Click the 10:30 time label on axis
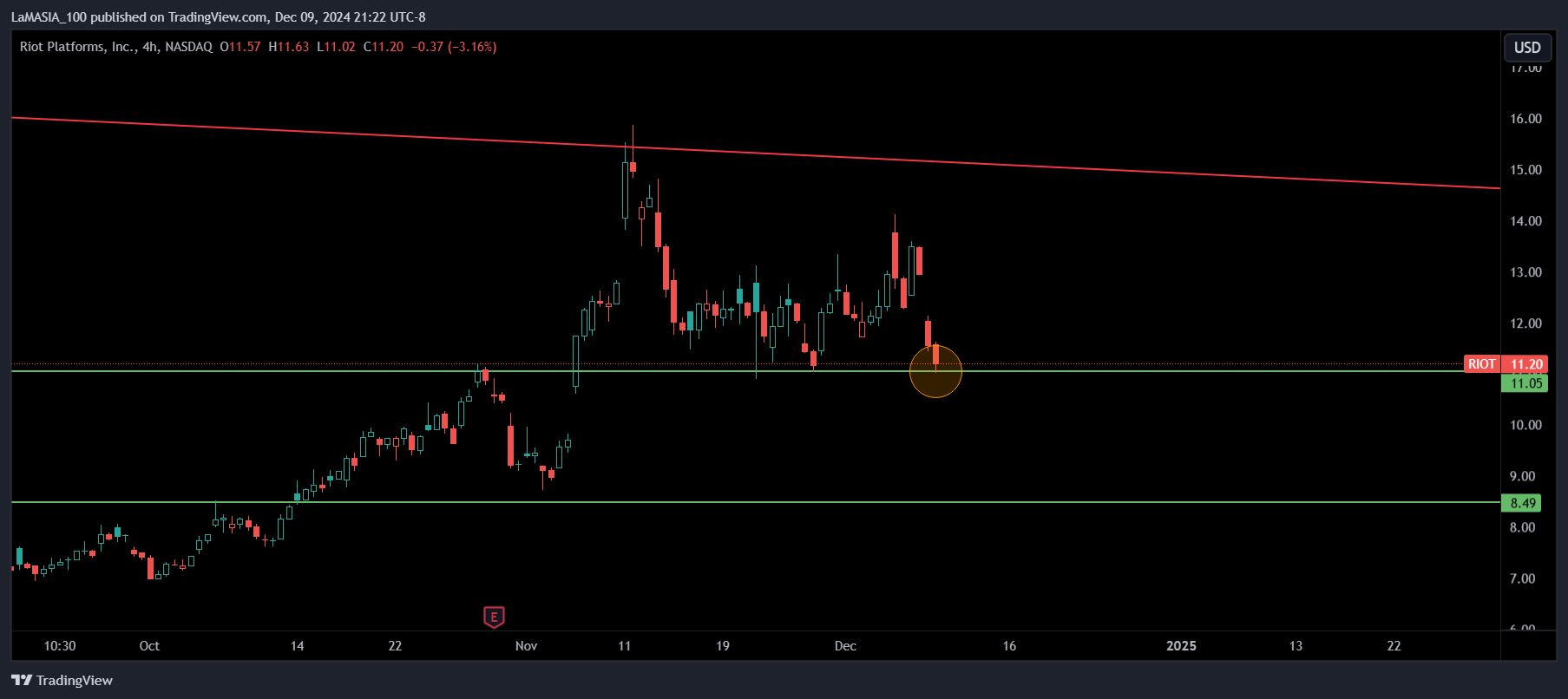This screenshot has width=1568, height=699. (60, 646)
